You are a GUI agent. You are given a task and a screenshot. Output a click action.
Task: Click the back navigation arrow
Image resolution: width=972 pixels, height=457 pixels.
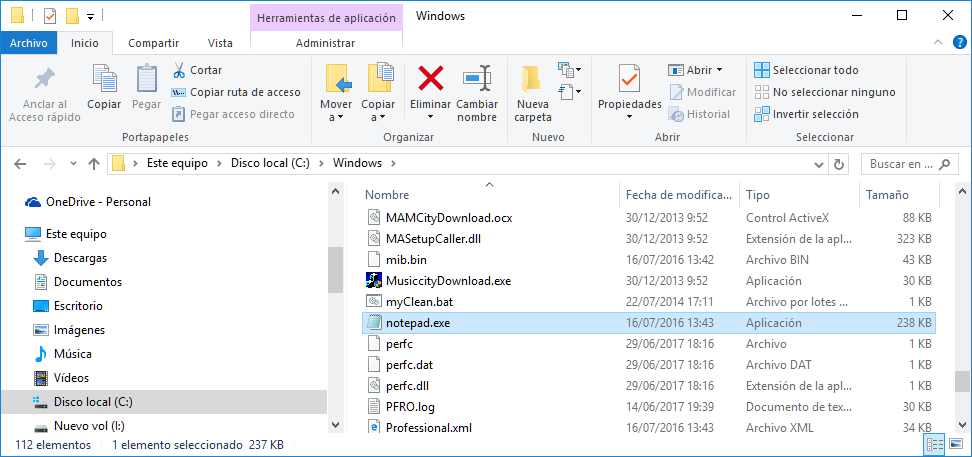click(x=20, y=164)
